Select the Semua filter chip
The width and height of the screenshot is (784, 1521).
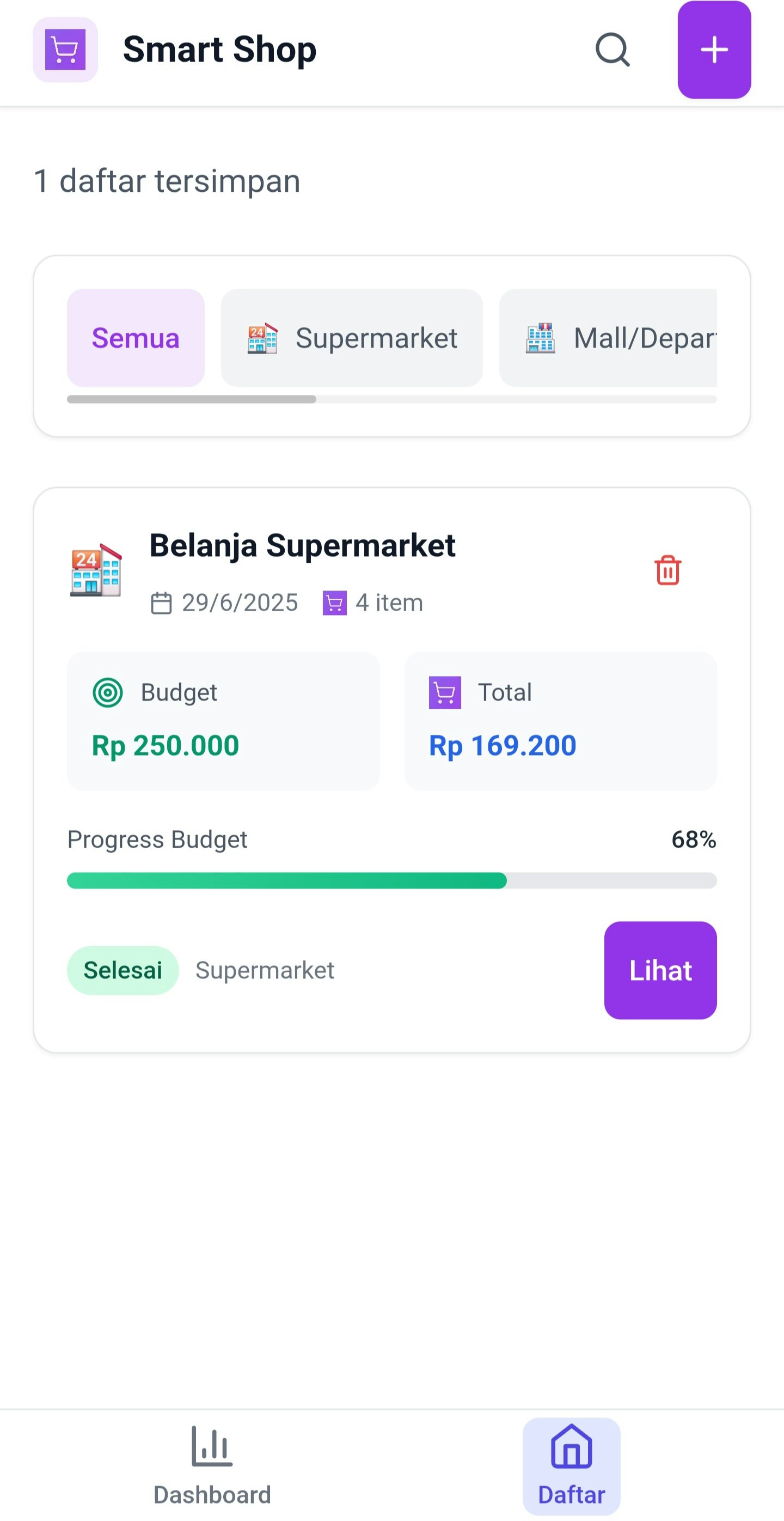pos(136,338)
